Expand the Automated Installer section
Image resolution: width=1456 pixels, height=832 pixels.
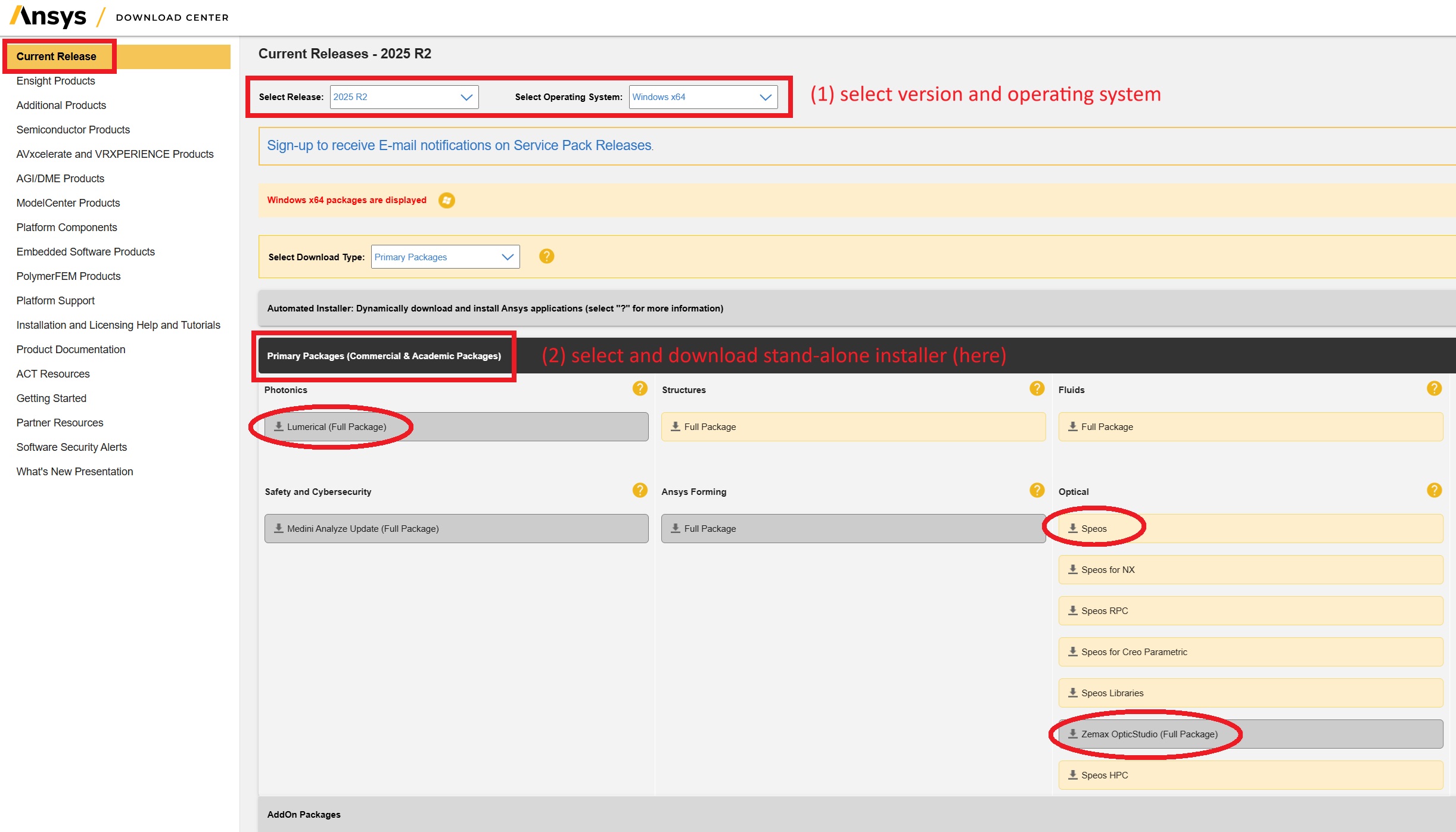857,309
